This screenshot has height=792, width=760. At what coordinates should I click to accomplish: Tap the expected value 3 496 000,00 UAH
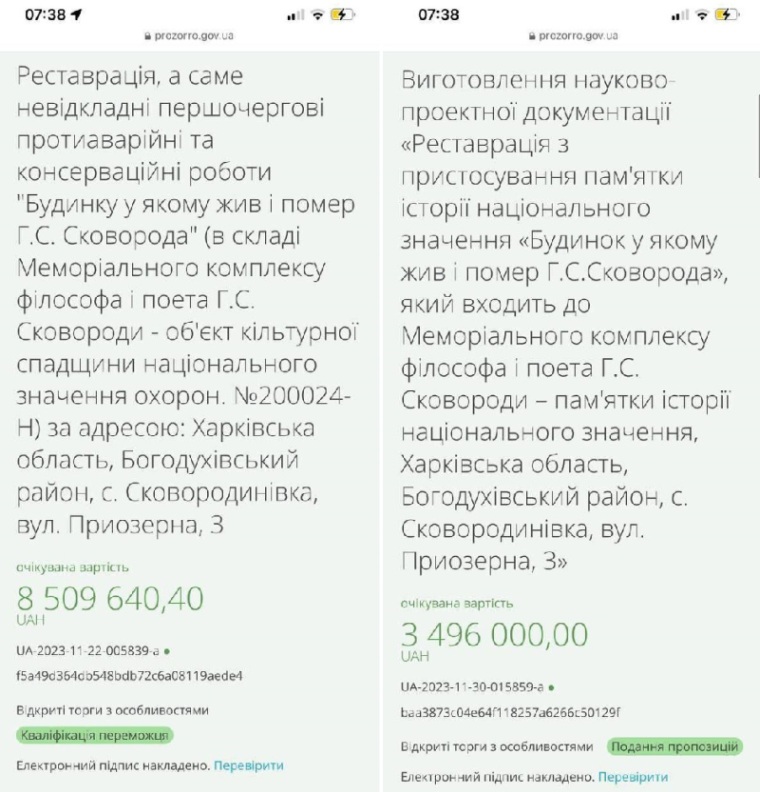[x=494, y=634]
